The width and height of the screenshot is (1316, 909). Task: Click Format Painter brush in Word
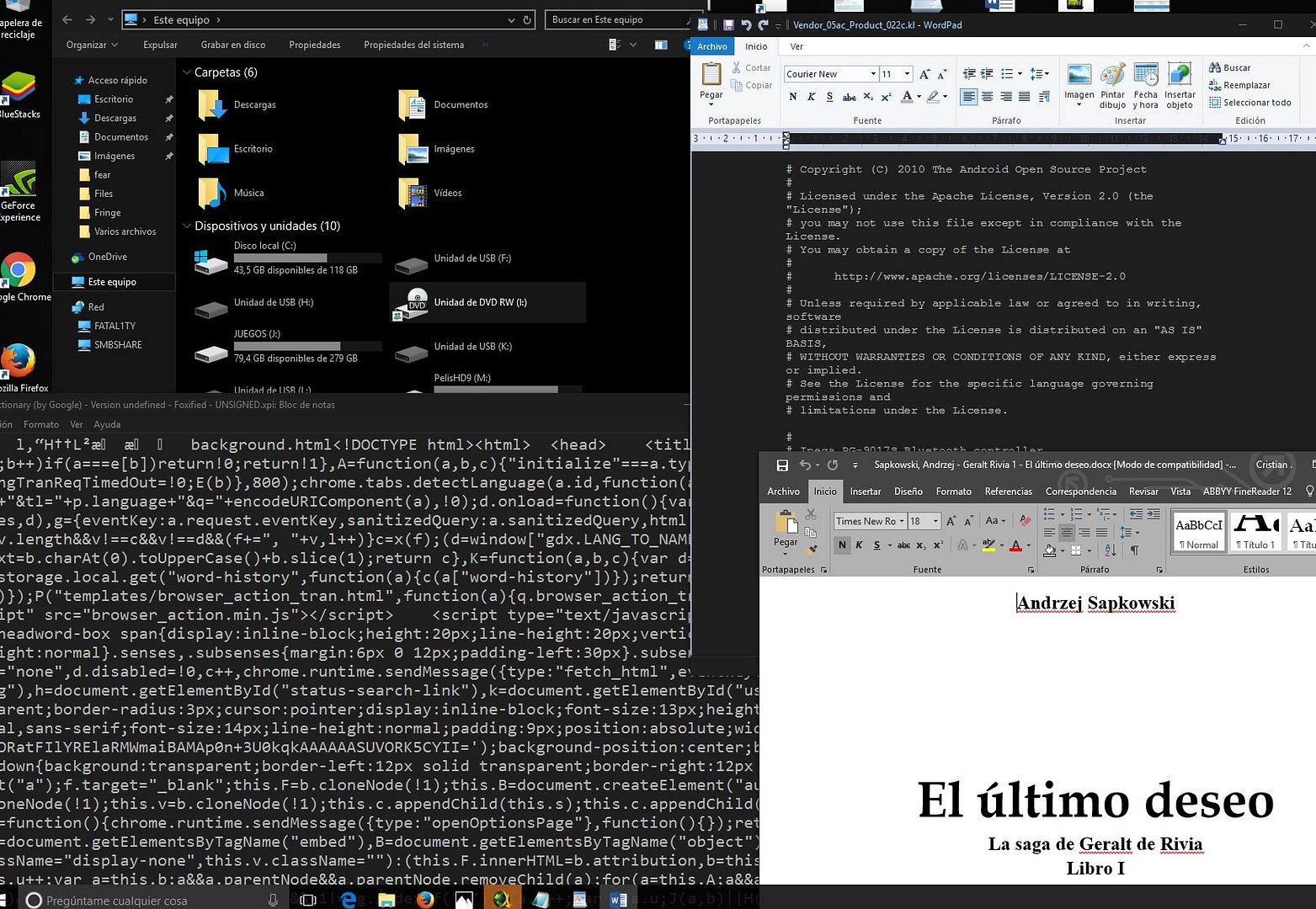[x=812, y=550]
